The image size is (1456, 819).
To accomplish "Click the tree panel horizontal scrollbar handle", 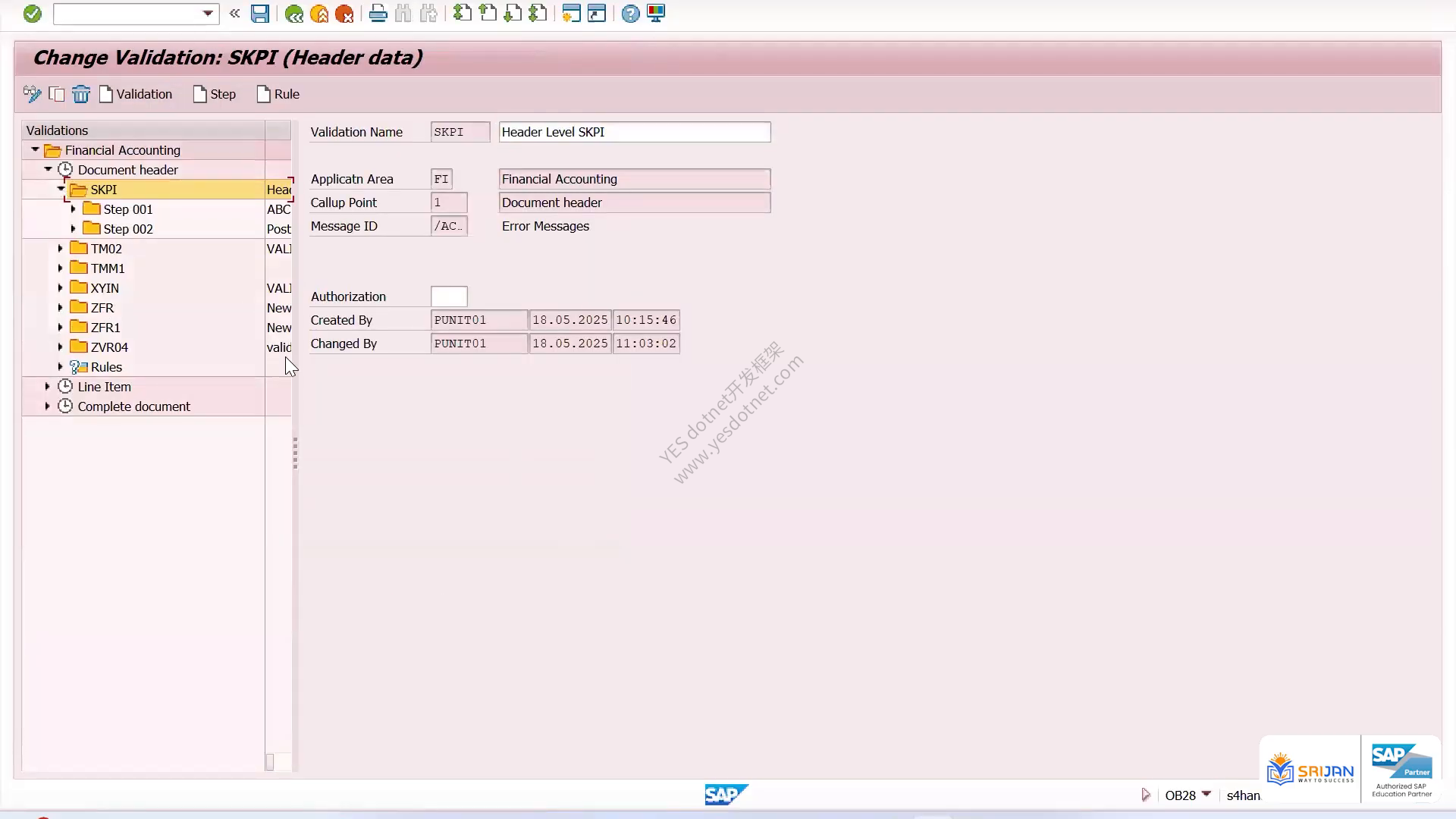I will click(x=269, y=762).
